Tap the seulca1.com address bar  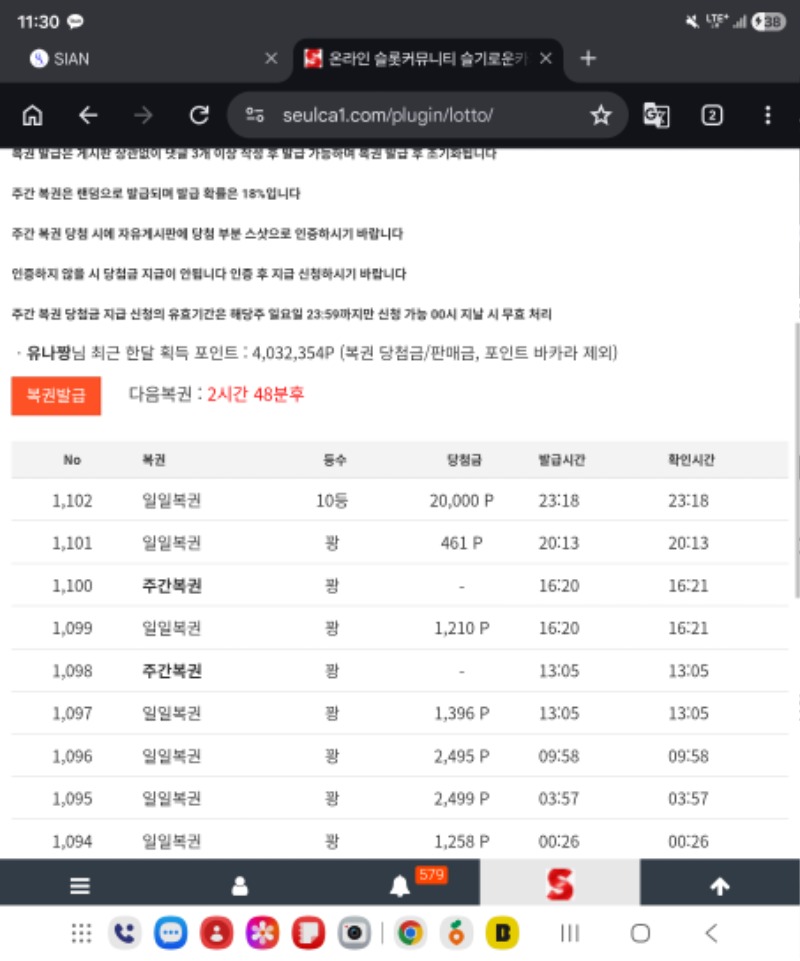pos(420,115)
